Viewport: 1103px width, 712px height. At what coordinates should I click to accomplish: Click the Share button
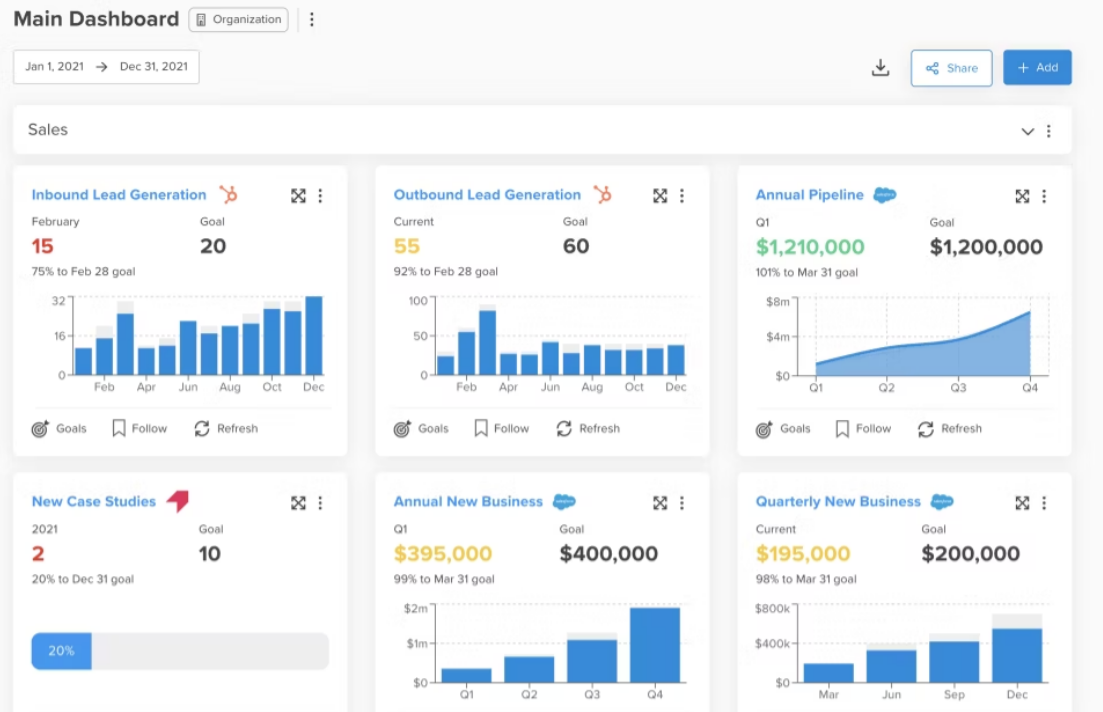(951, 68)
